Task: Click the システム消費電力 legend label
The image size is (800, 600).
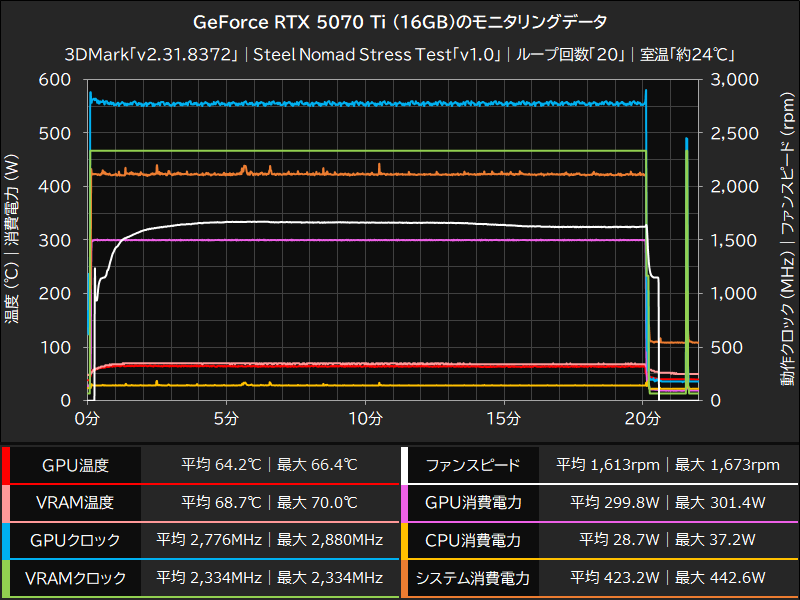Action: tap(470, 578)
